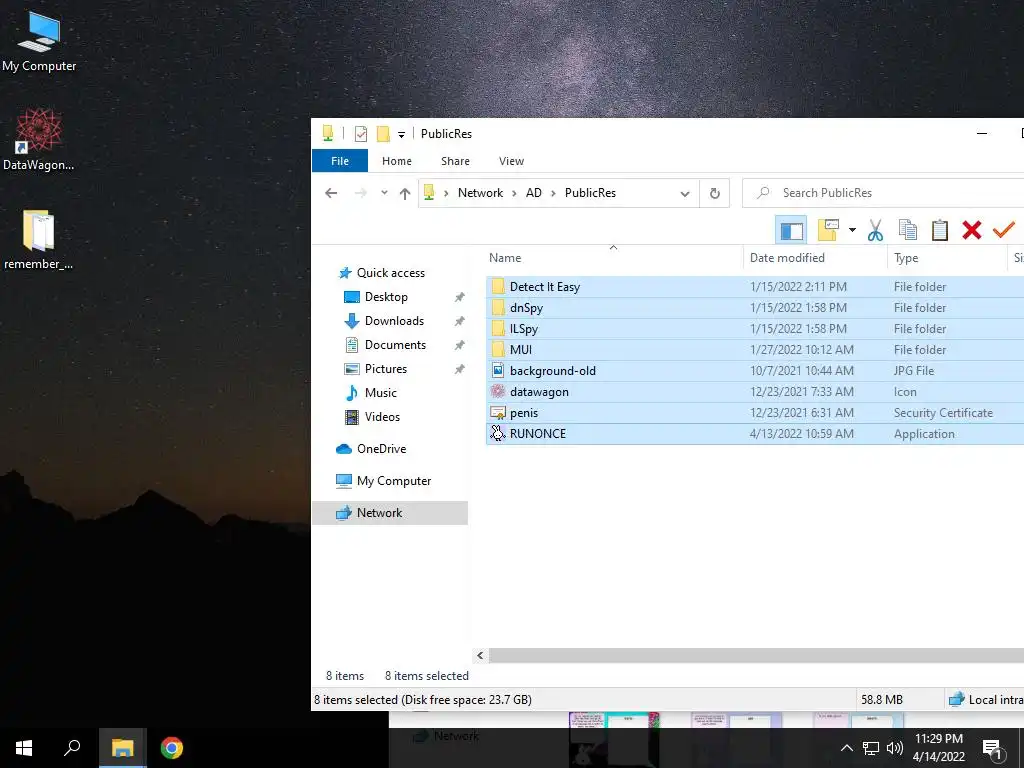Viewport: 1024px width, 768px height.
Task: Select the background-old JPG file
Action: pyautogui.click(x=755, y=371)
